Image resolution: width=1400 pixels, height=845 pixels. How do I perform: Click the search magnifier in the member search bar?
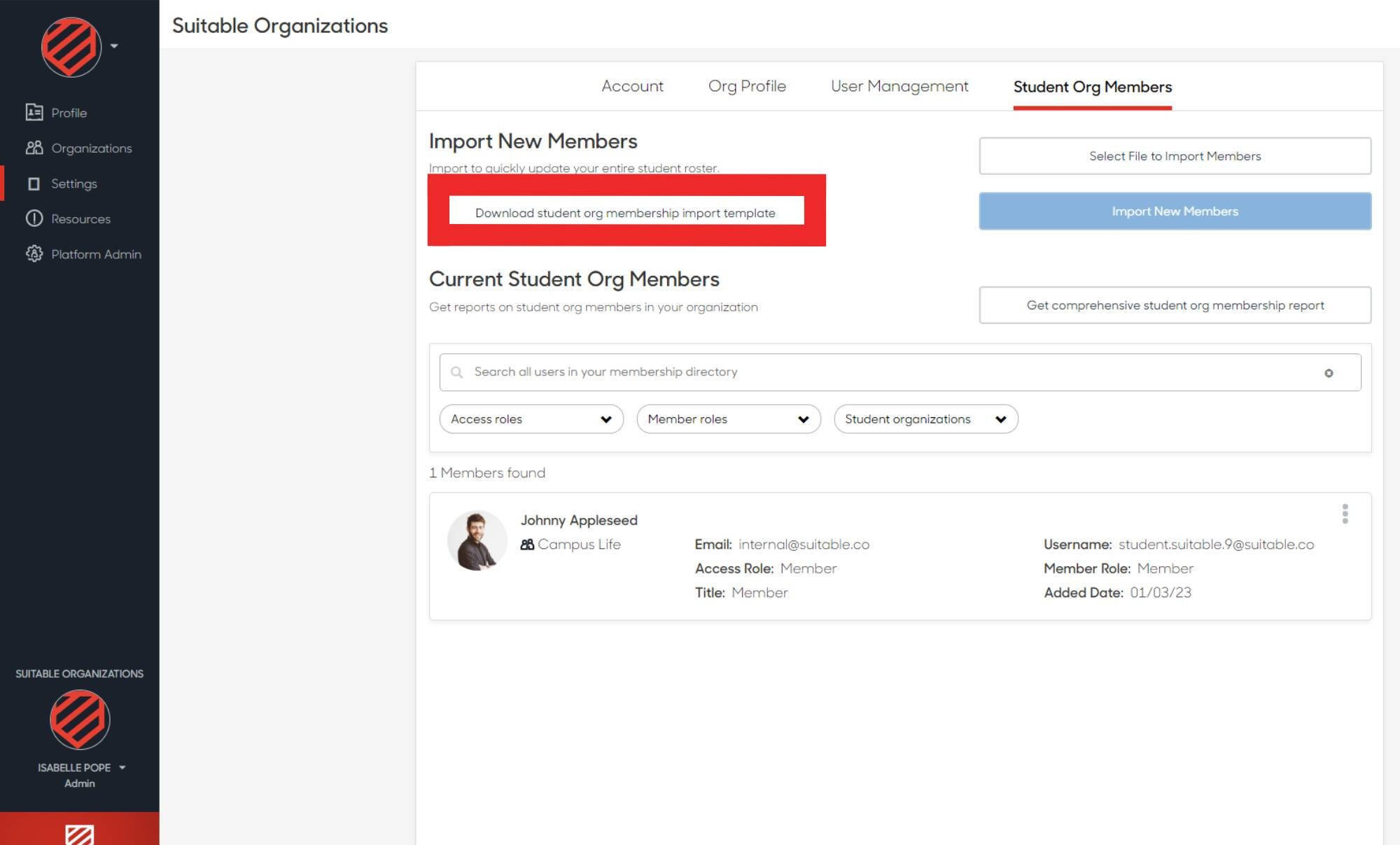[456, 372]
